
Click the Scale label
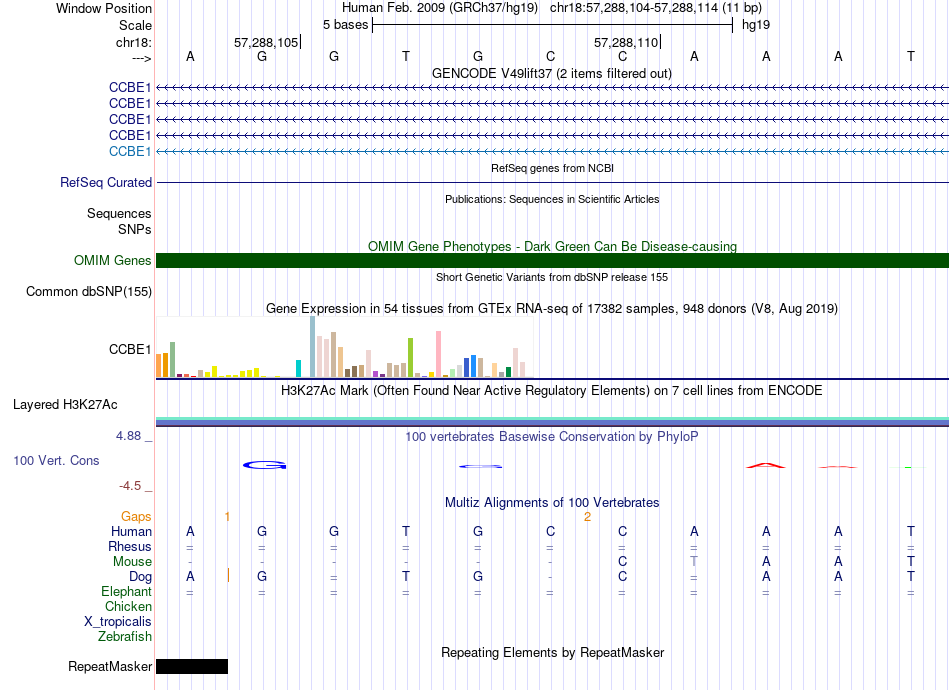click(135, 25)
